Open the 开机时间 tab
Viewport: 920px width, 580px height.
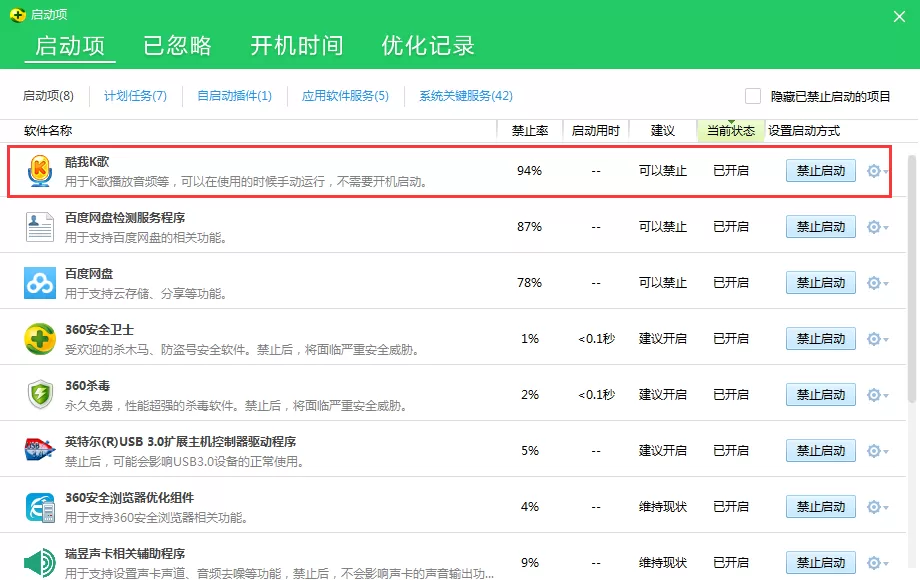pos(297,45)
